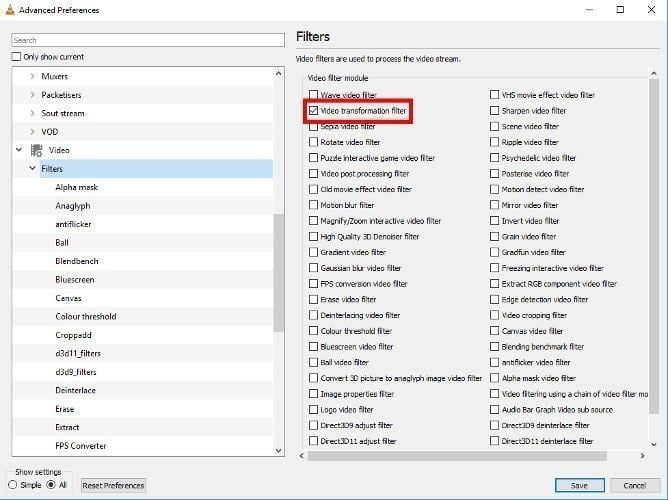
Task: Click the filter list scroll right arrow
Action: (x=642, y=456)
